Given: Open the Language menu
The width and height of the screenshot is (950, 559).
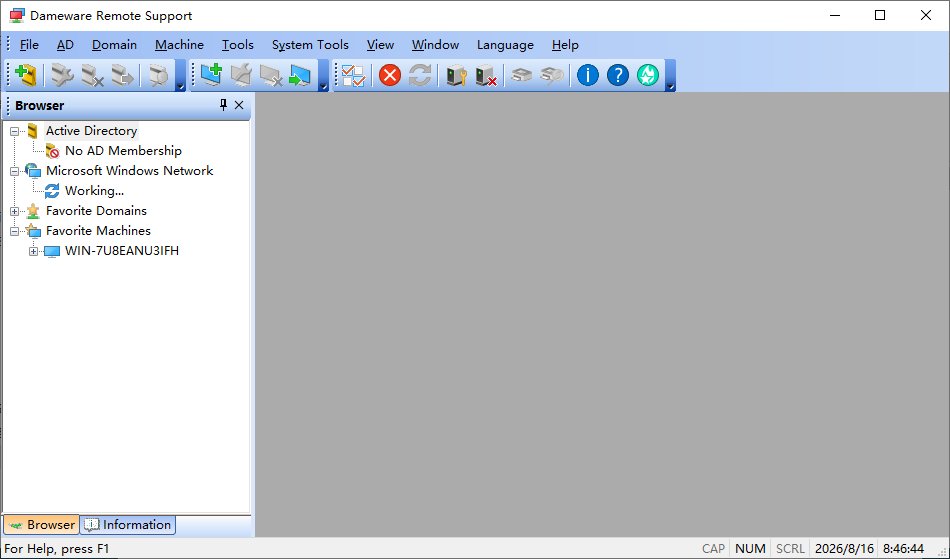Looking at the screenshot, I should coord(505,45).
